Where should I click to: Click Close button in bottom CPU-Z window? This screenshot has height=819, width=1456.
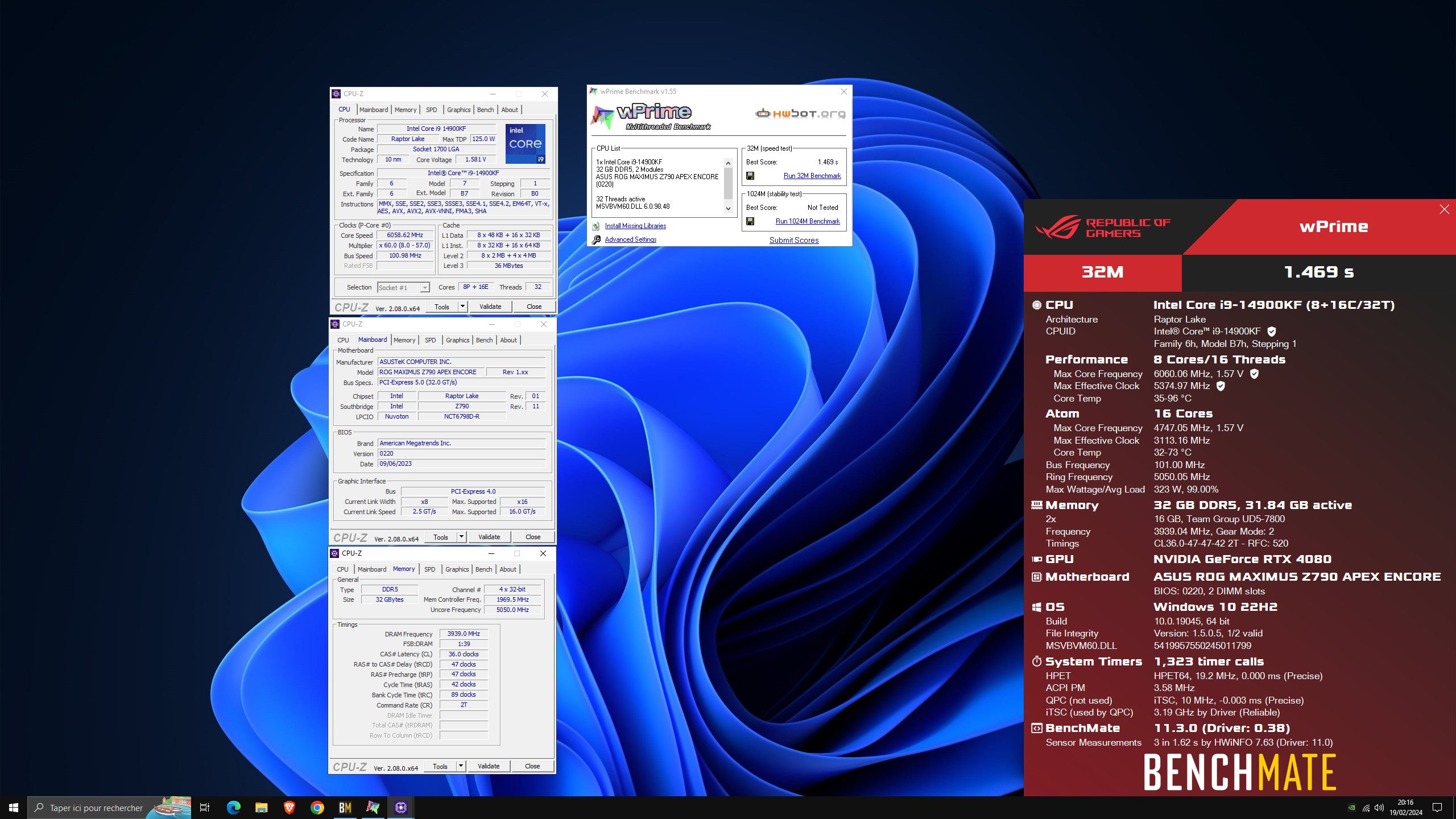(x=532, y=766)
